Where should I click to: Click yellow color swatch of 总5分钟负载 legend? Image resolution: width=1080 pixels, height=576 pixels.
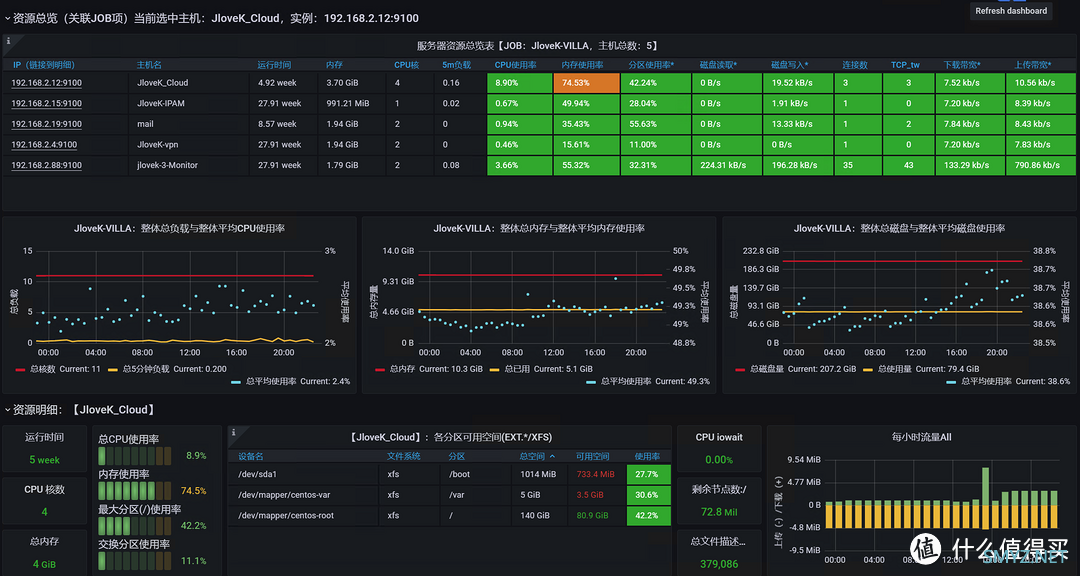pyautogui.click(x=113, y=369)
